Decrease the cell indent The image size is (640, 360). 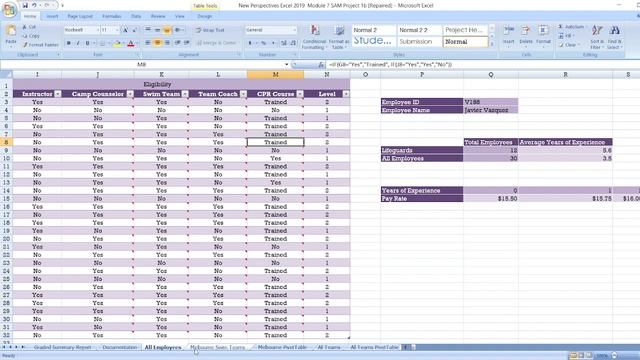pos(178,43)
